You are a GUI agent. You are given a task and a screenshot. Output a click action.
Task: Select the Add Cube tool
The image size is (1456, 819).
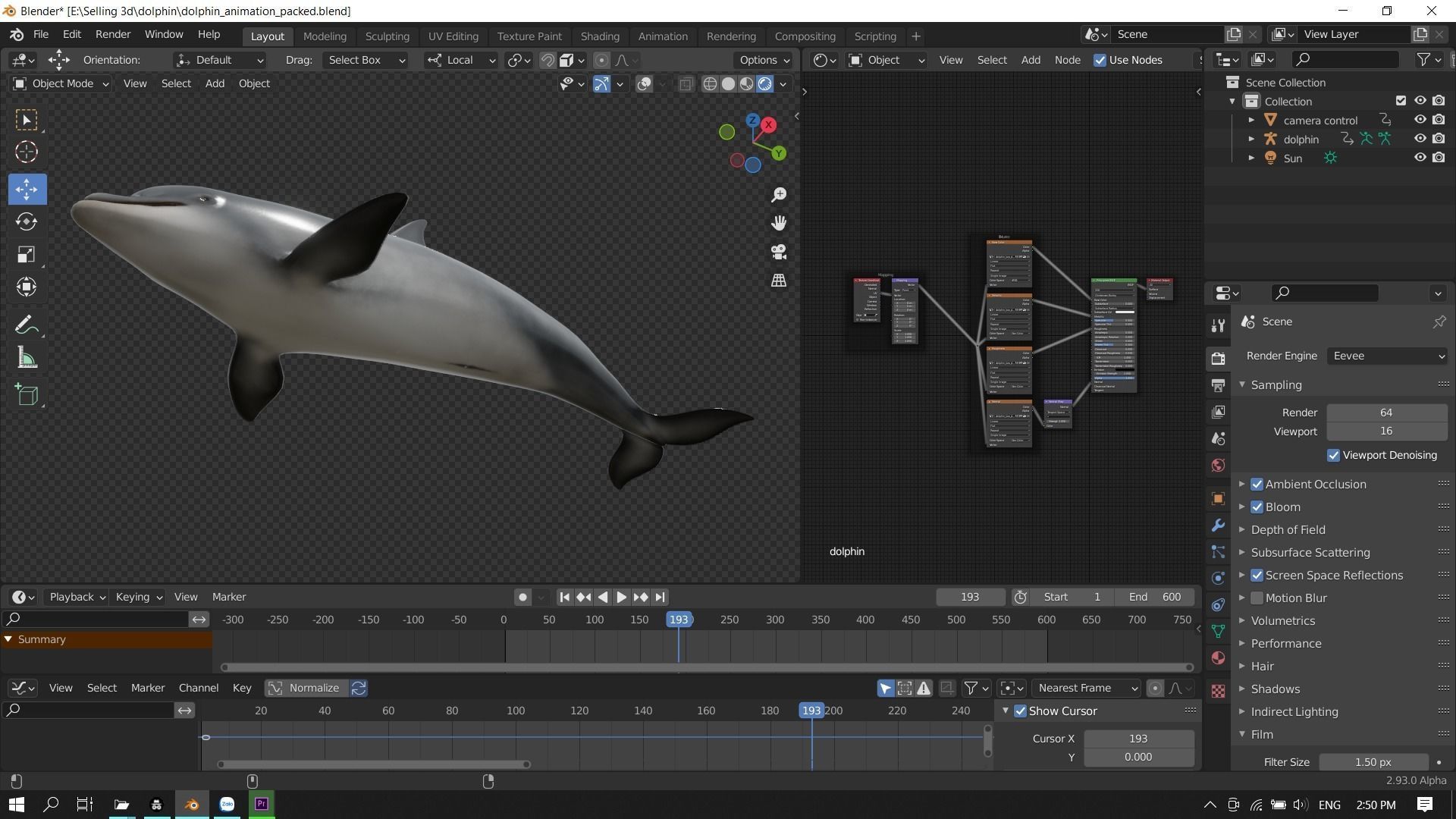click(x=27, y=395)
